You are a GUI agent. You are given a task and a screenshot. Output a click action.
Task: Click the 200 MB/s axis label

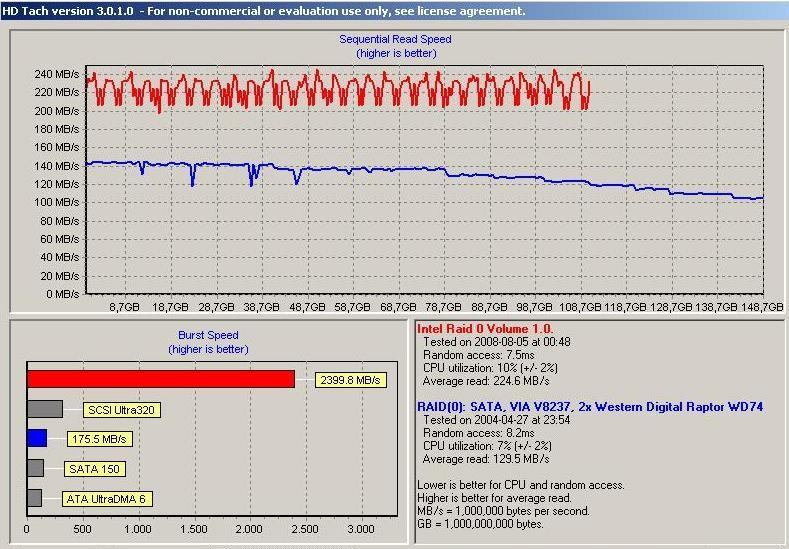56,111
